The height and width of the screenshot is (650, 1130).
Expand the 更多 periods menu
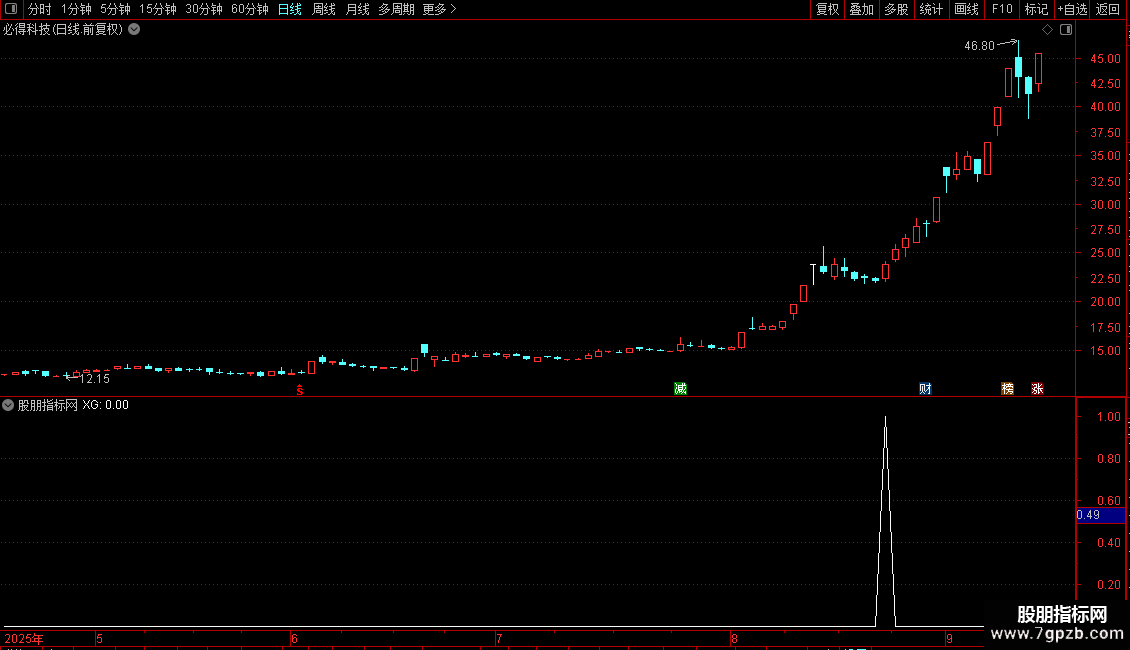[440, 9]
